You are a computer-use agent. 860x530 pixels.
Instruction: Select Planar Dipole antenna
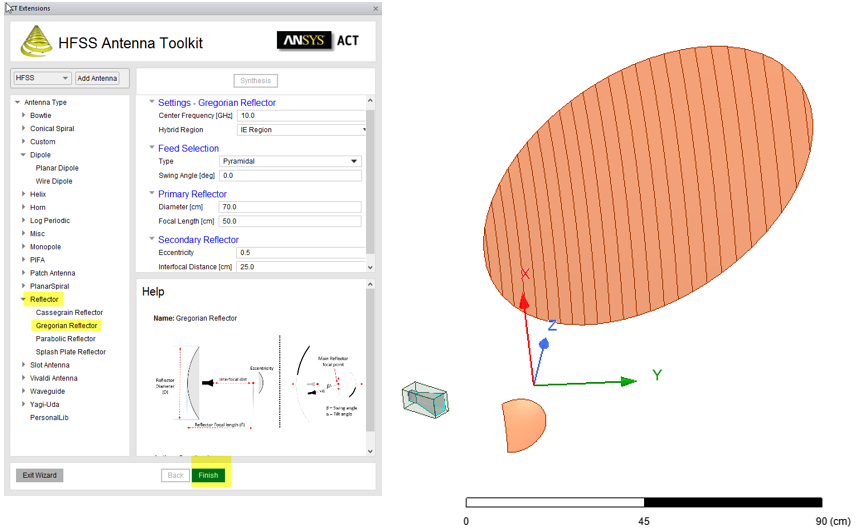click(x=57, y=168)
